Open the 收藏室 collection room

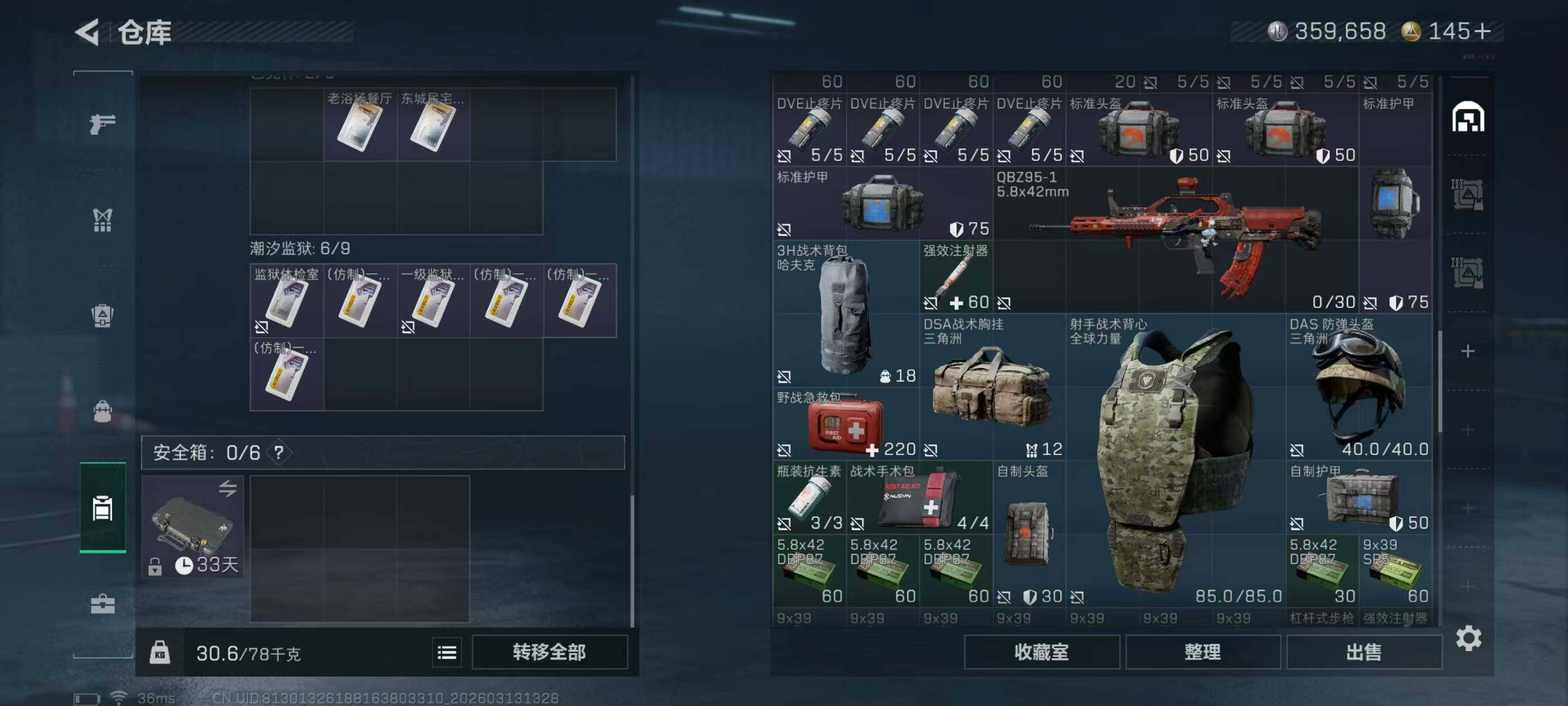(x=1042, y=652)
